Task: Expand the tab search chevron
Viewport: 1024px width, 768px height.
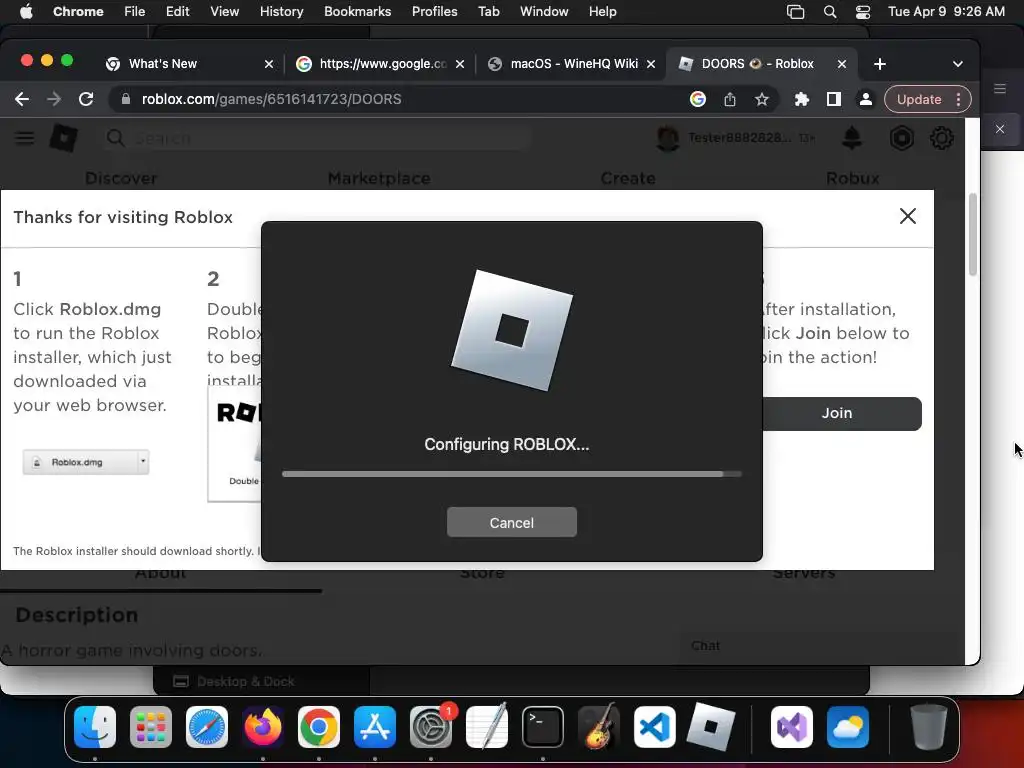Action: (957, 64)
